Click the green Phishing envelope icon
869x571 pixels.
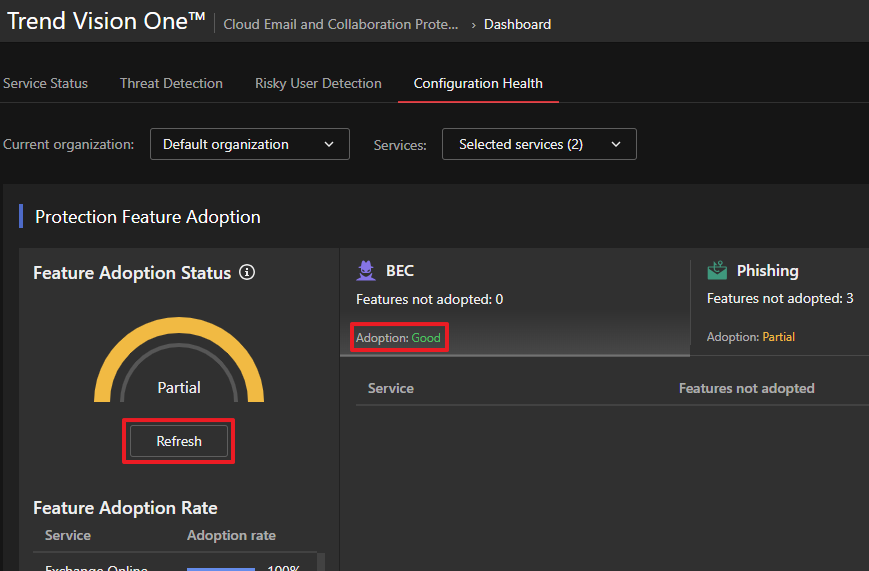[717, 271]
